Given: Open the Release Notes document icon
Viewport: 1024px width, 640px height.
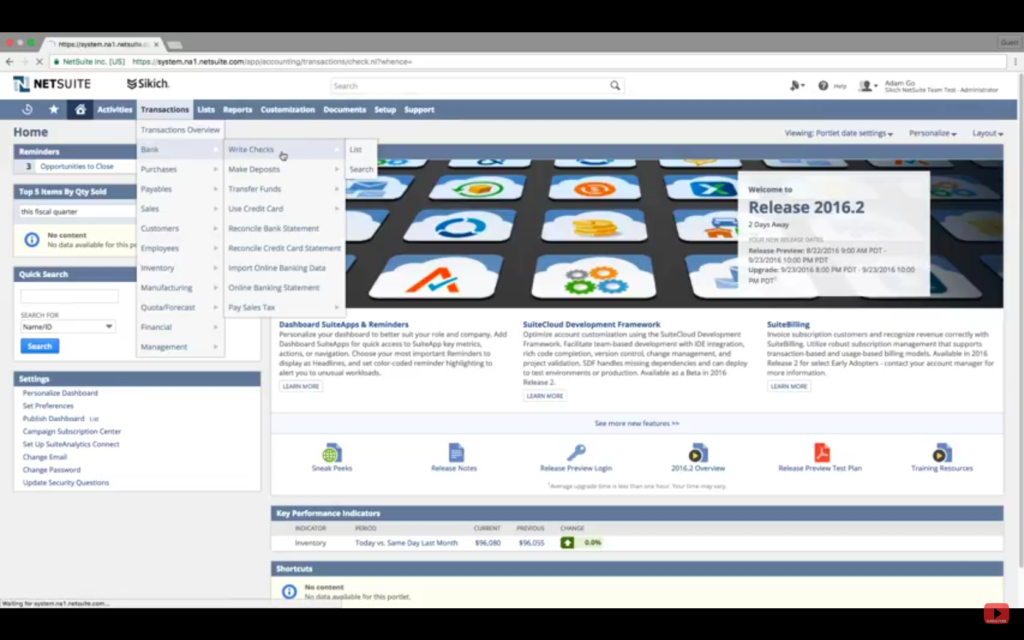Looking at the screenshot, I should (x=455, y=453).
